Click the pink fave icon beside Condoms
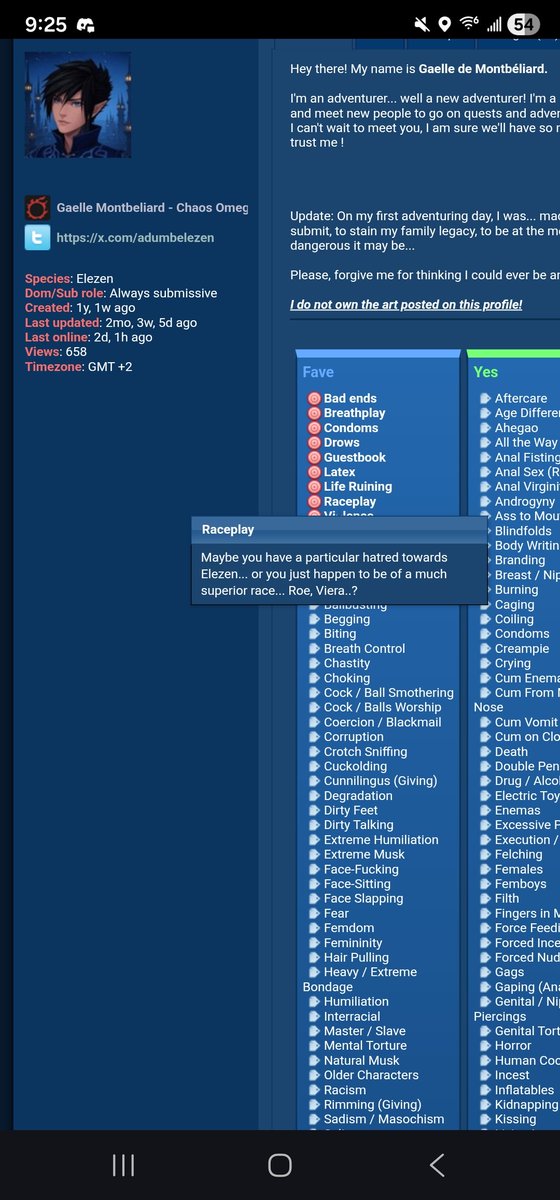The width and height of the screenshot is (560, 1200). pyautogui.click(x=314, y=428)
